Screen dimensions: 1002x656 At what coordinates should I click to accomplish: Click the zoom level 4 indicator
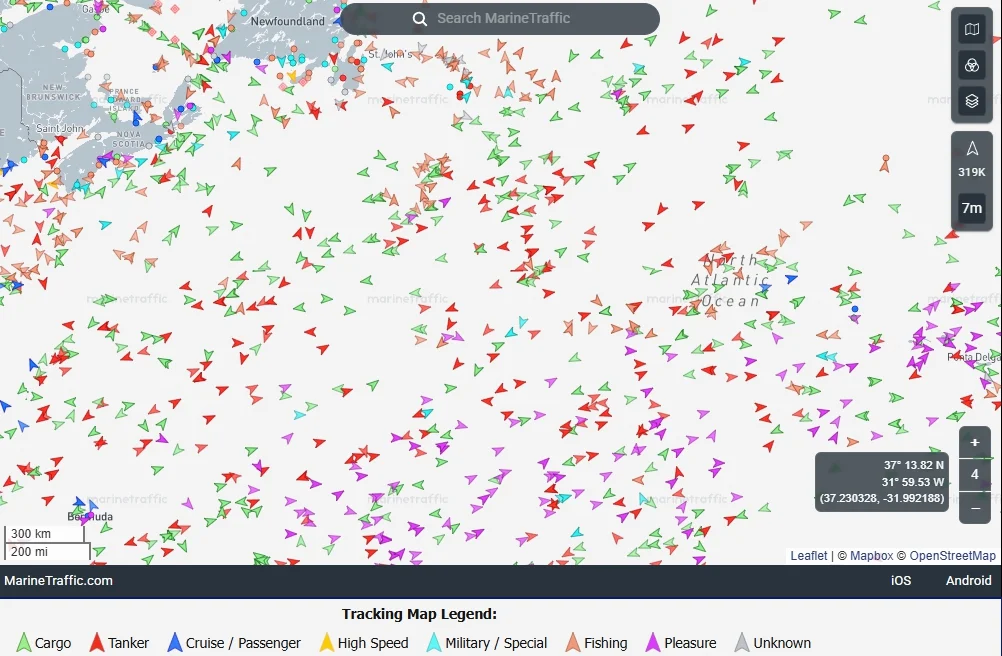point(975,475)
